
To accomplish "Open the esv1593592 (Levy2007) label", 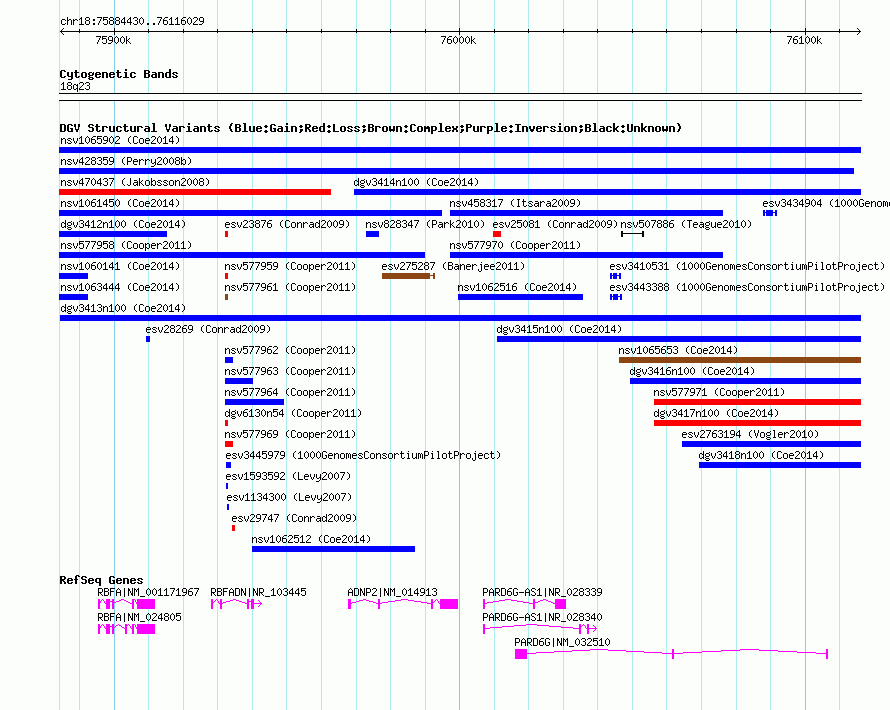I will click(288, 476).
